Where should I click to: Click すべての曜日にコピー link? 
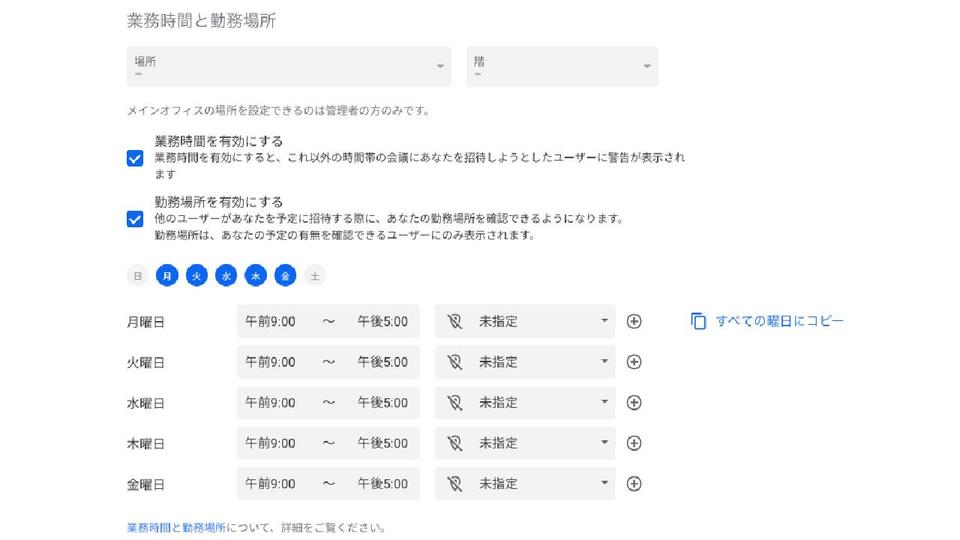779,321
